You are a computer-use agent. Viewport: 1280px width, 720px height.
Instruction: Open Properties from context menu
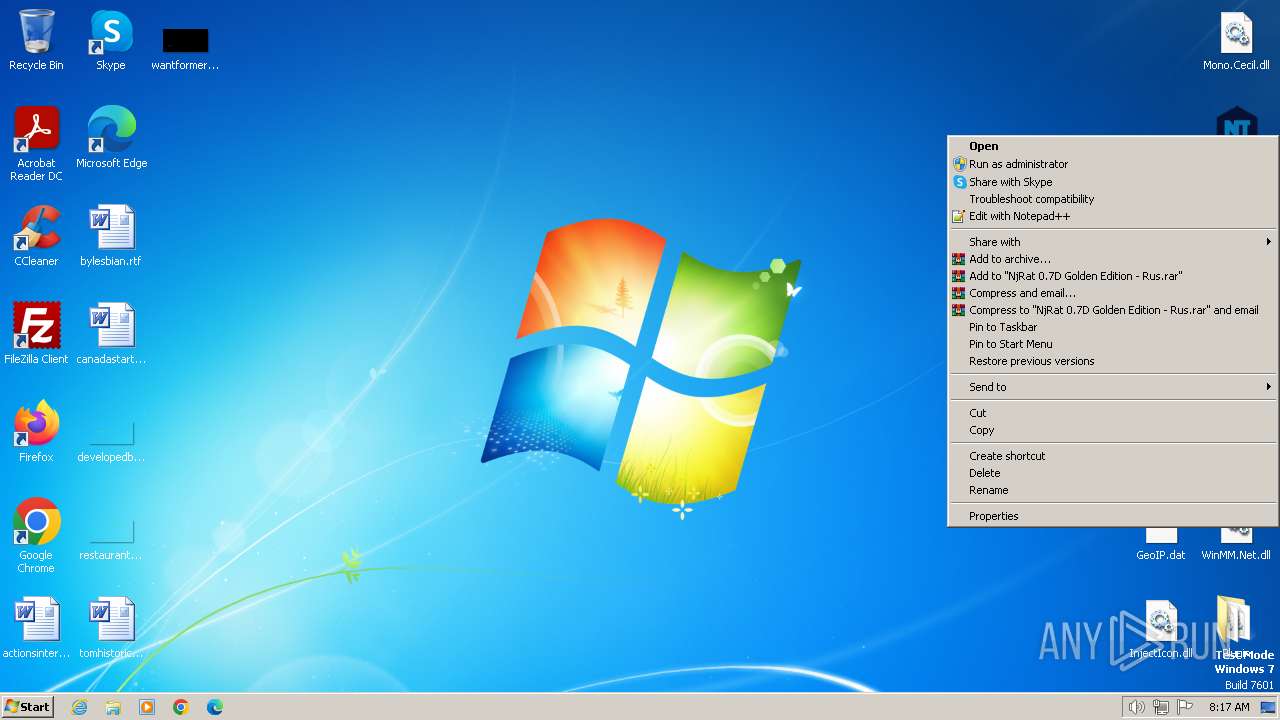pyautogui.click(x=1112, y=516)
